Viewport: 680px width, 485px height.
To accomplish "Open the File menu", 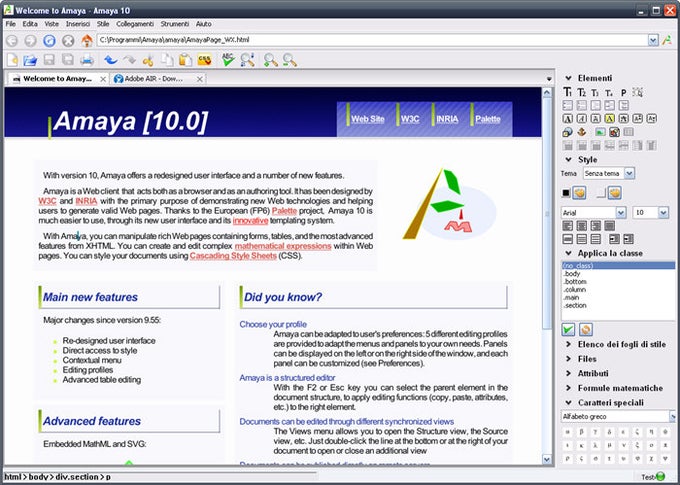I will pos(10,24).
